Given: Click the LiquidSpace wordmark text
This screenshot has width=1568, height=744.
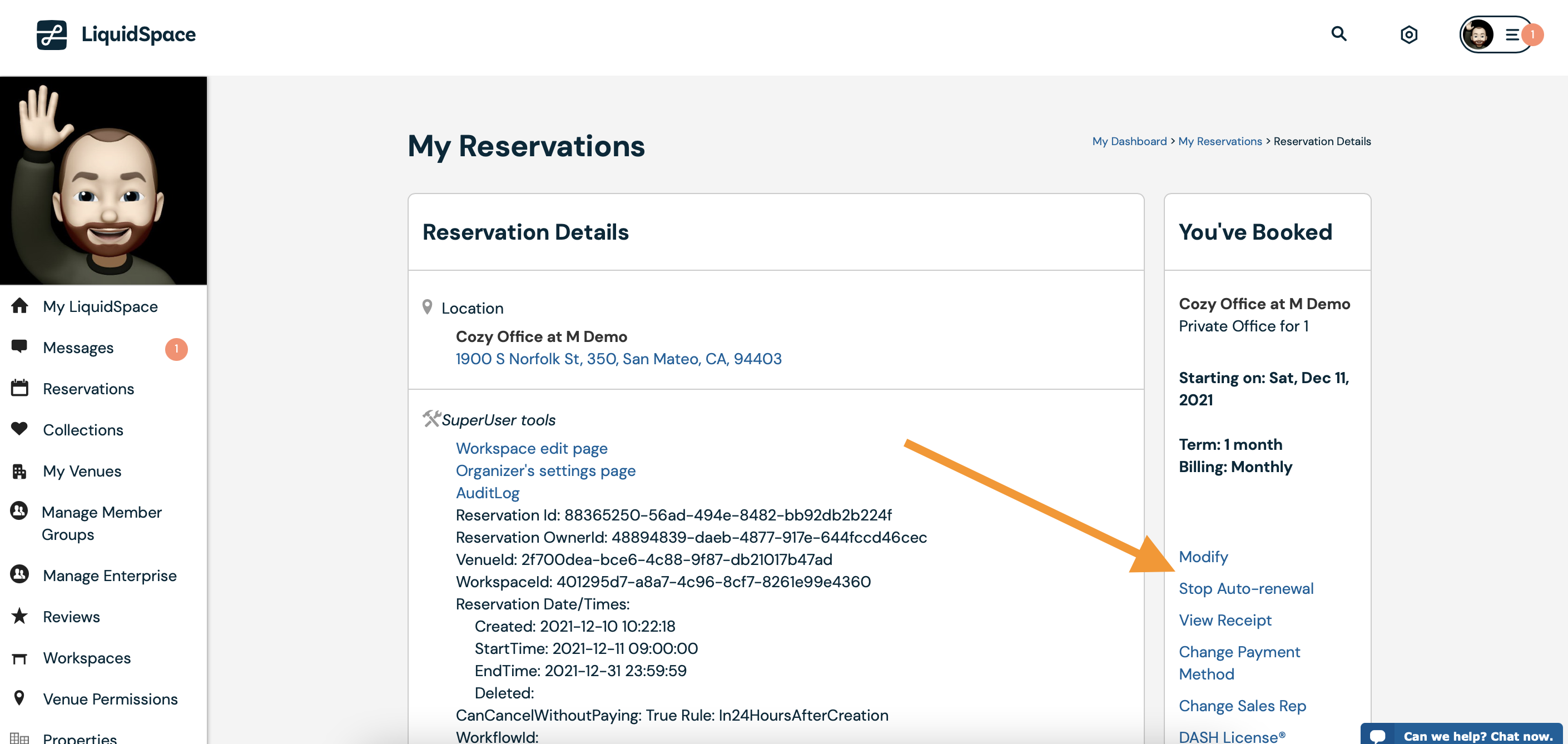Looking at the screenshot, I should pyautogui.click(x=139, y=34).
